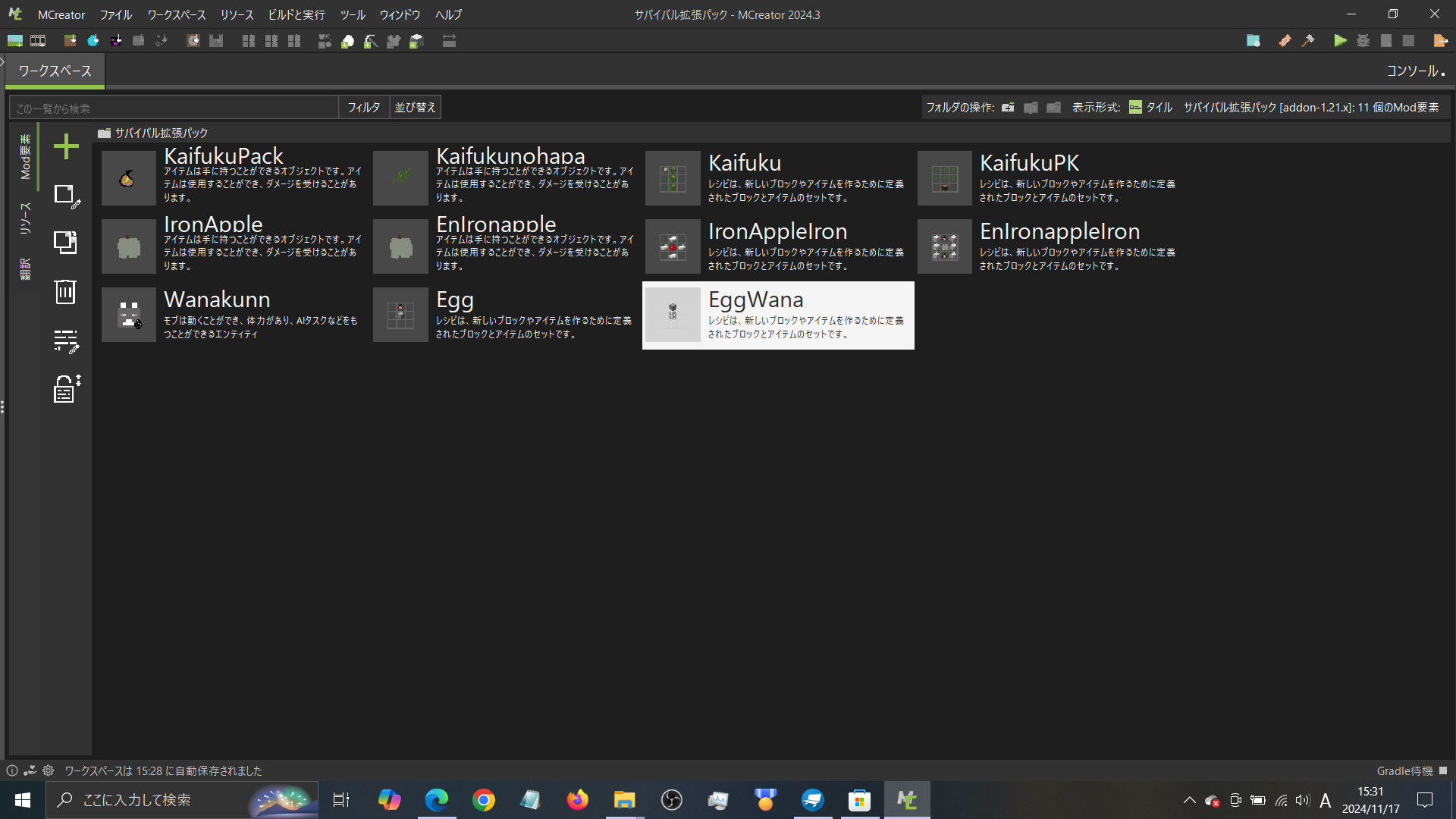This screenshot has width=1456, height=819.
Task: Select the KaifukuPK recipe element
Action: tap(1050, 178)
